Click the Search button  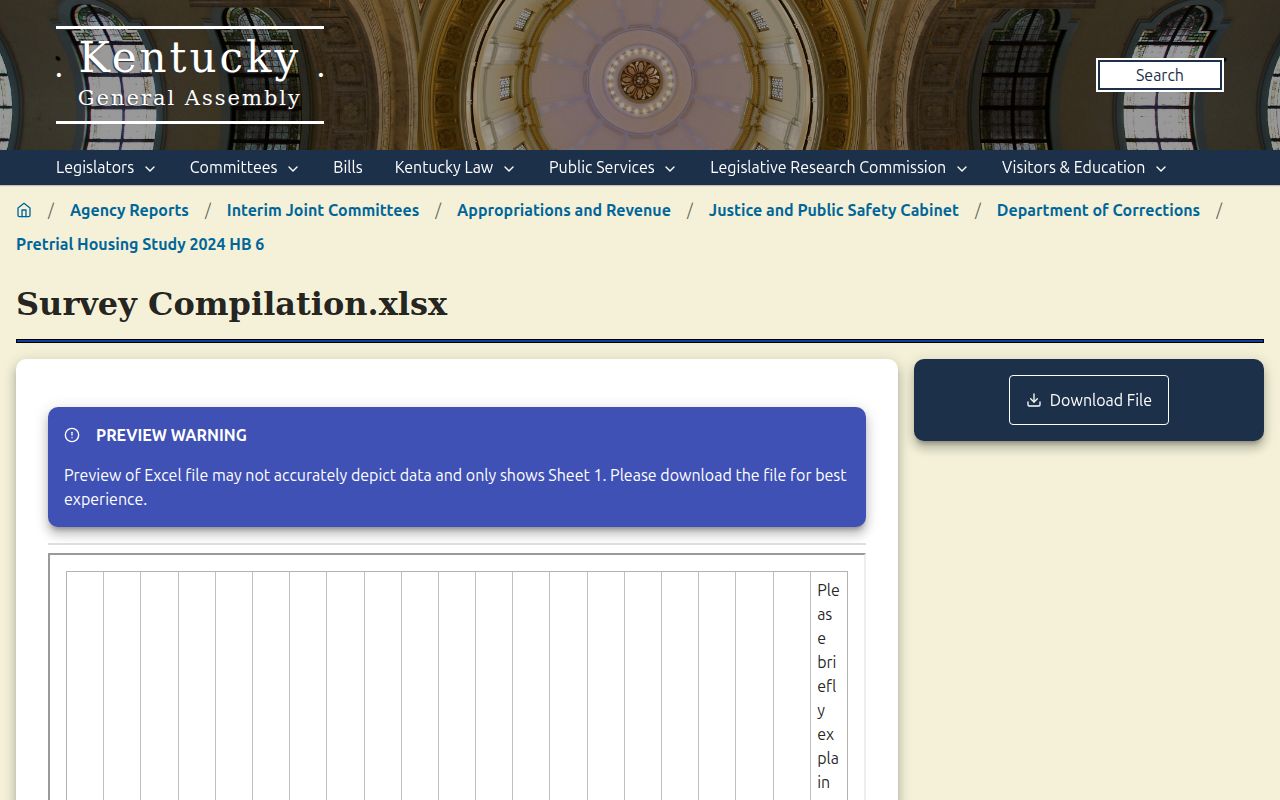tap(1160, 75)
